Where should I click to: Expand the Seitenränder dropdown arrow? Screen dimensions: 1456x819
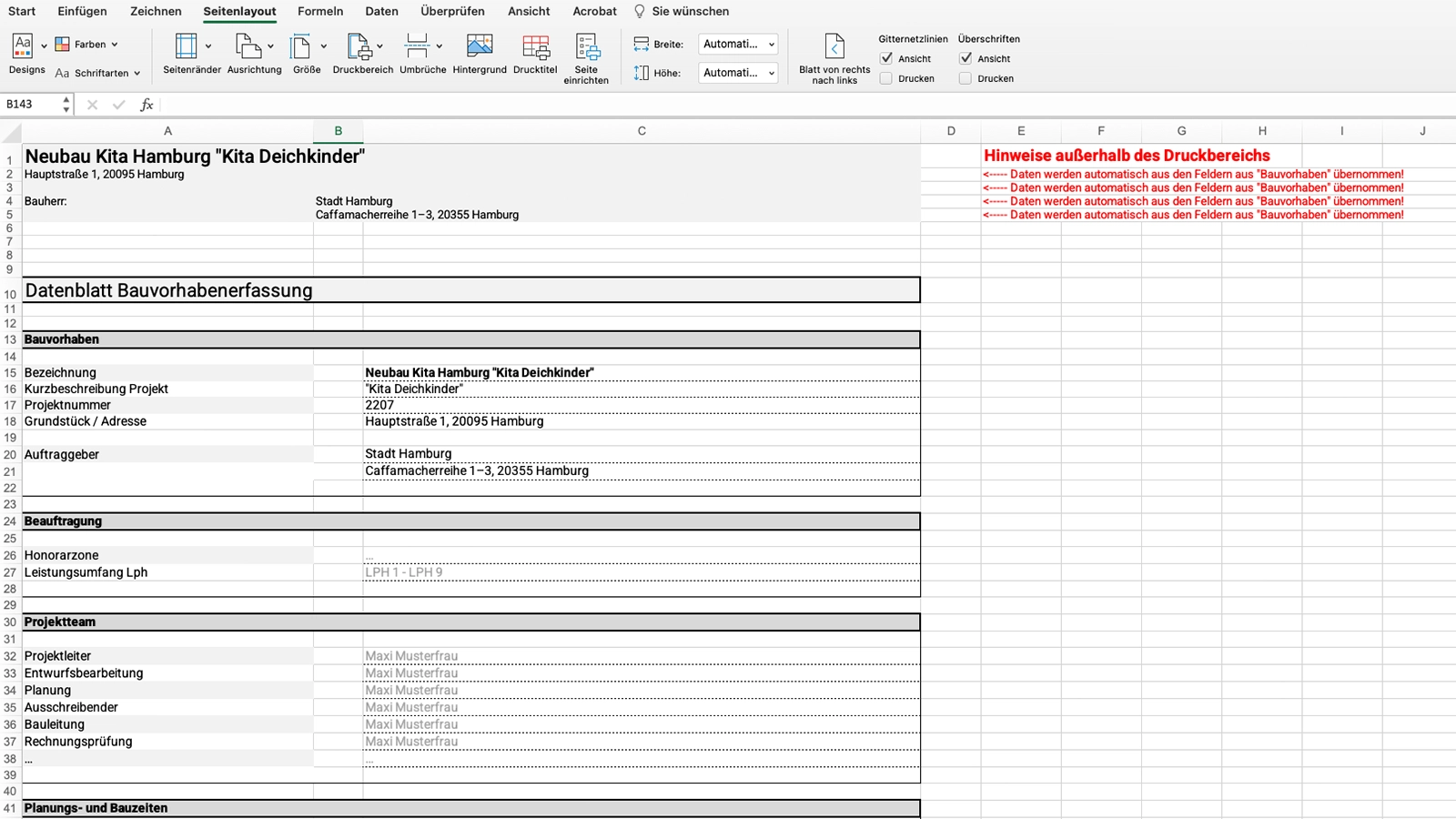[x=208, y=45]
